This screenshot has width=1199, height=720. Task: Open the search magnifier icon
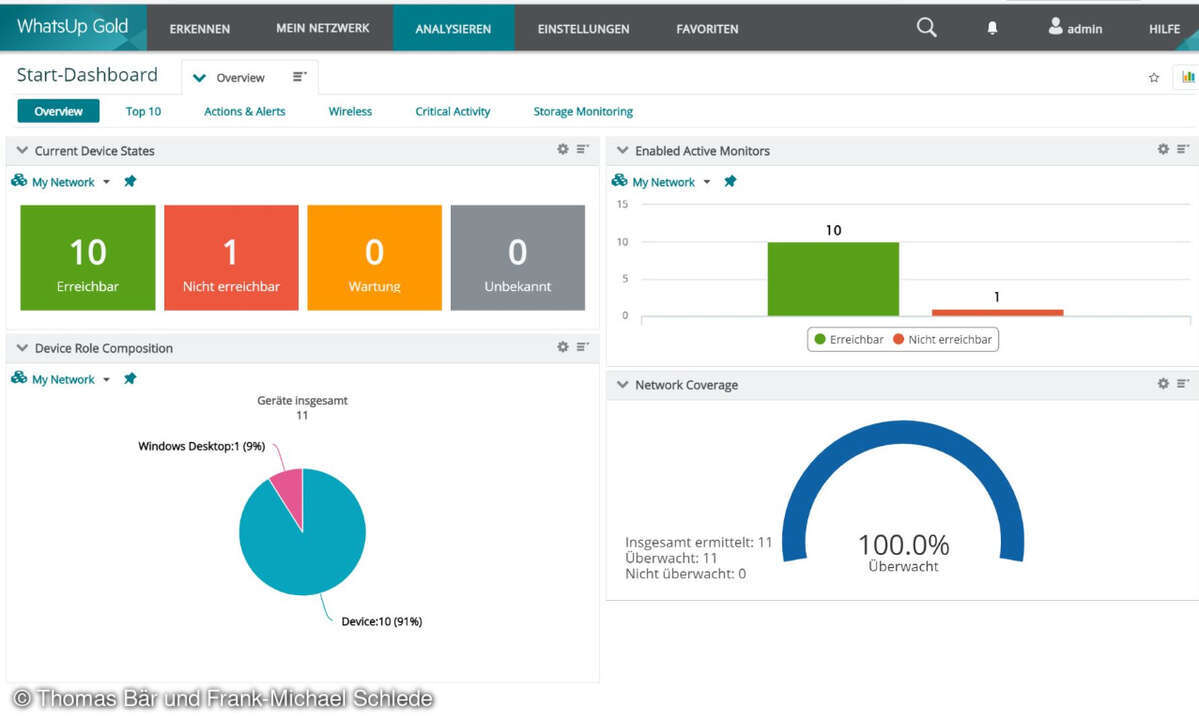click(926, 28)
